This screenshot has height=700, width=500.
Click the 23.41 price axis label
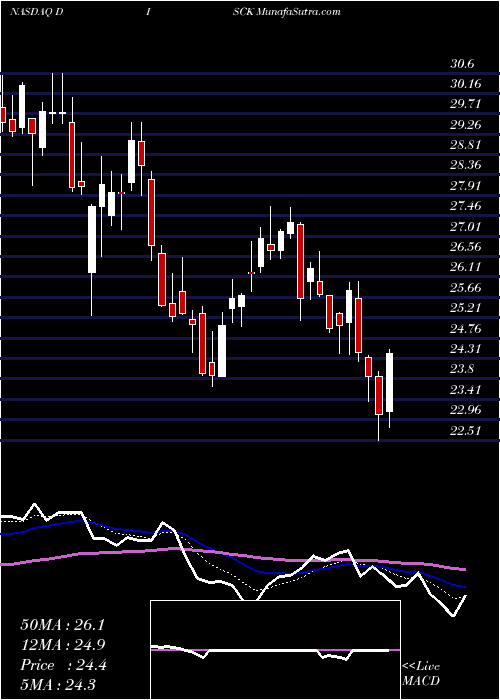(x=465, y=390)
